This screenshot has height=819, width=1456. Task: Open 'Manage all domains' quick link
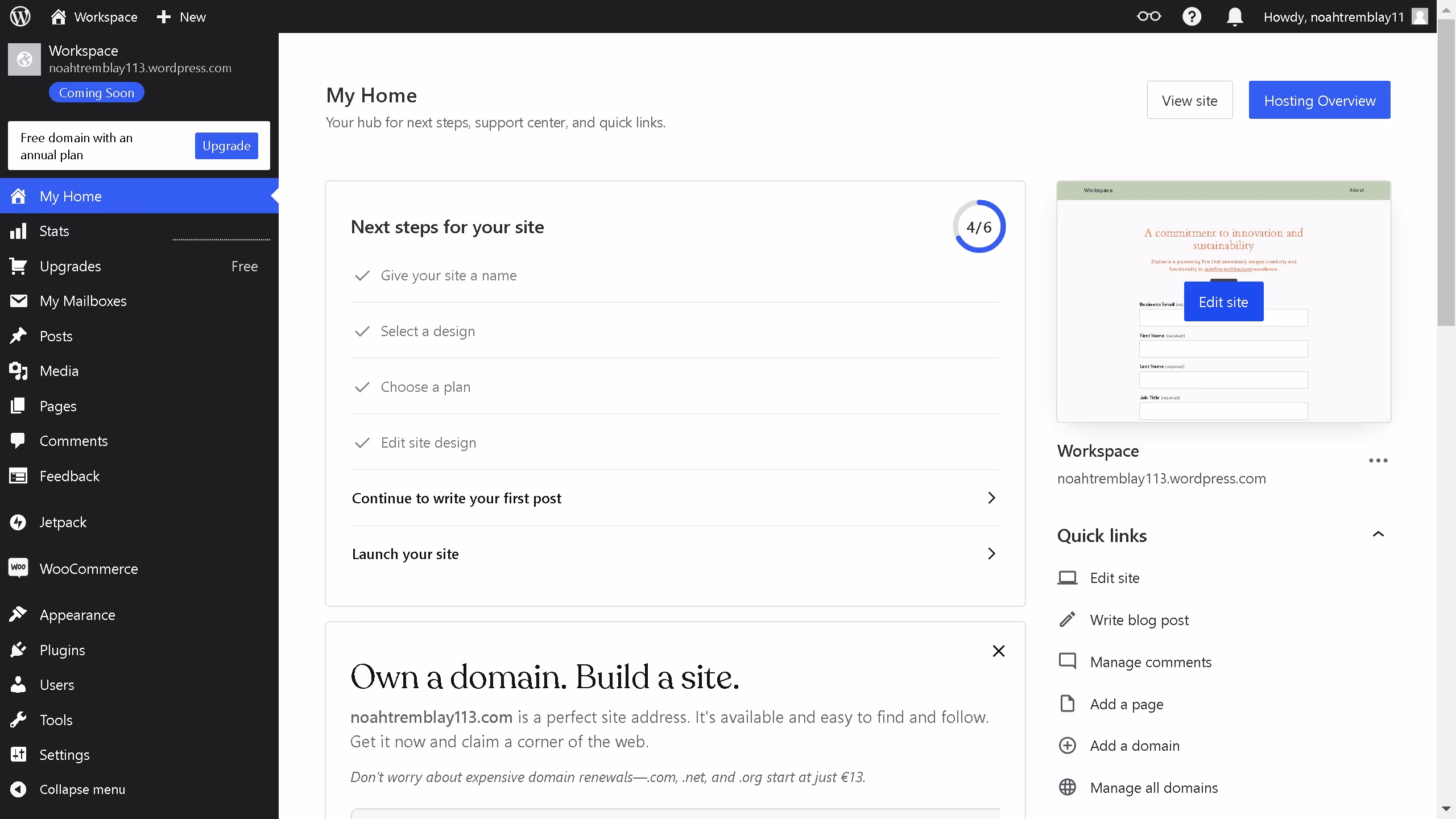(x=1153, y=787)
